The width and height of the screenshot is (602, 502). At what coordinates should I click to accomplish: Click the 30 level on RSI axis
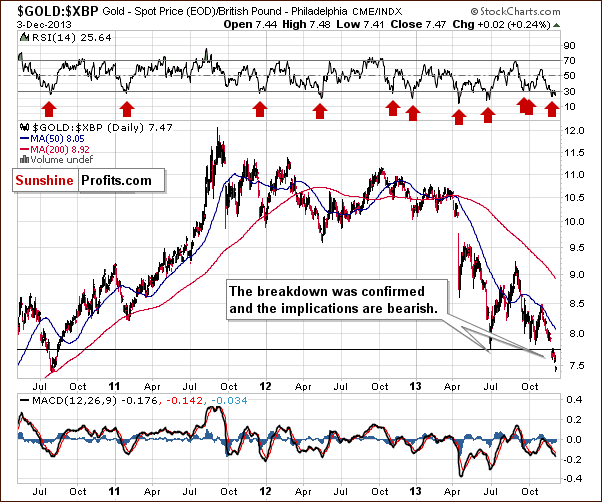(569, 91)
